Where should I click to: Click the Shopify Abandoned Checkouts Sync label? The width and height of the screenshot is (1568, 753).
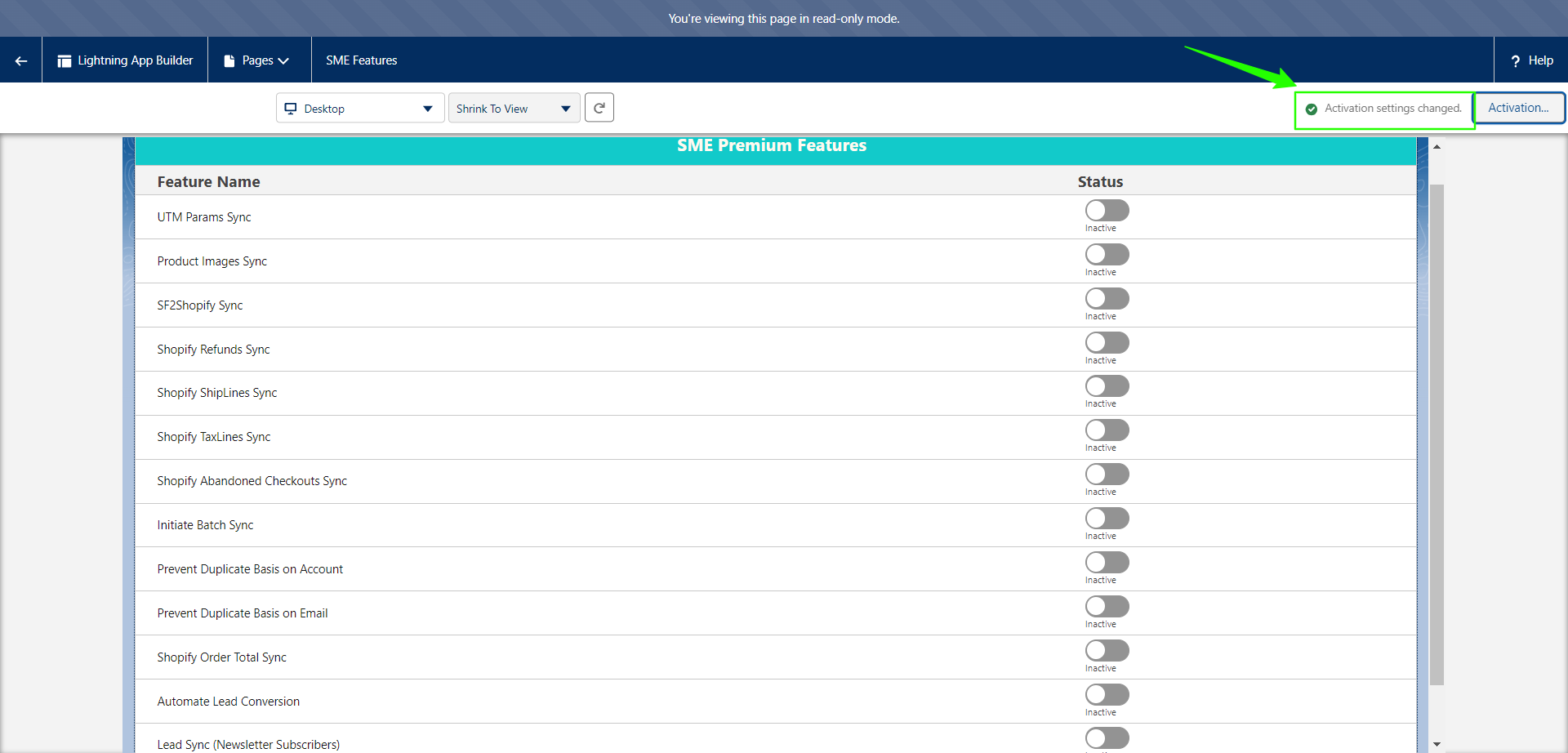click(252, 481)
